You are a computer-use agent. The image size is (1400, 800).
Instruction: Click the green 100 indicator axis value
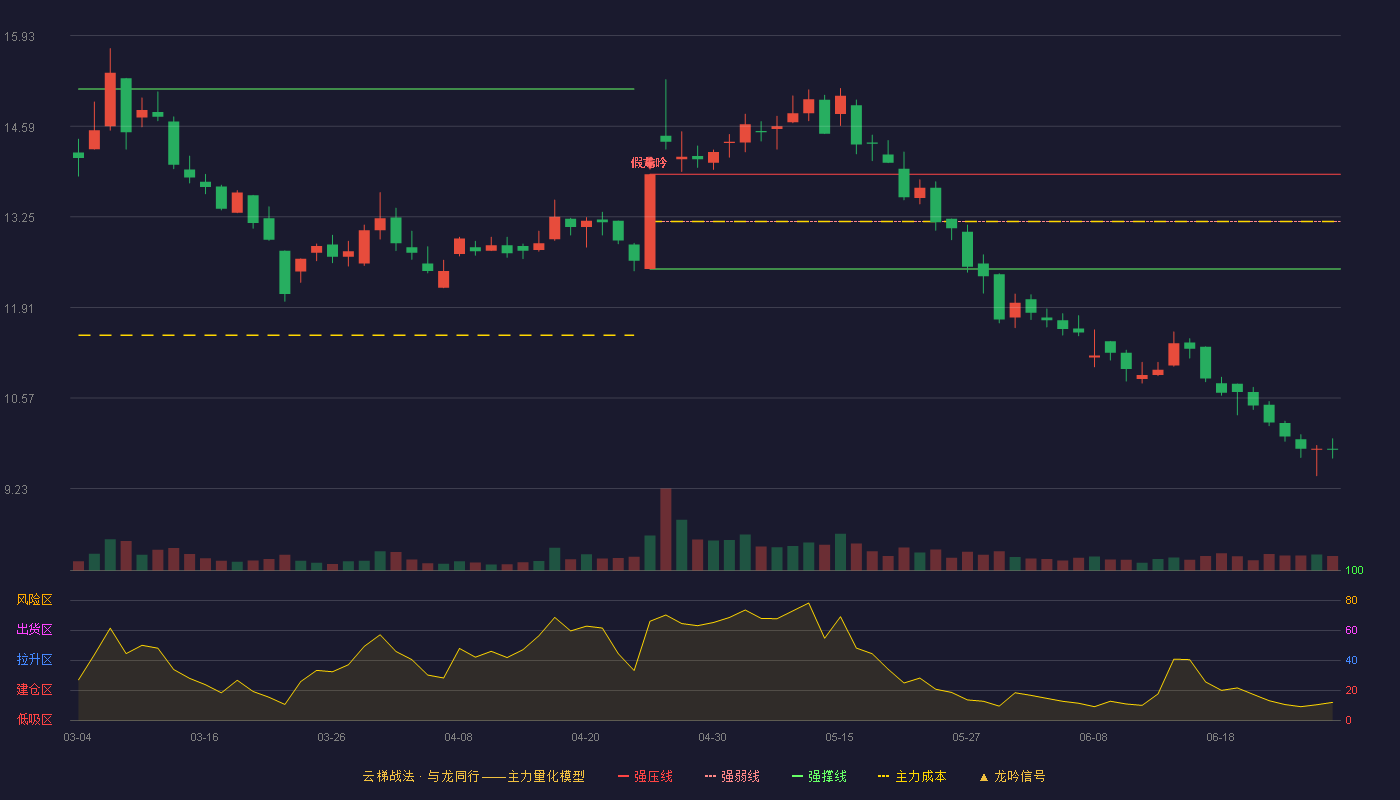(1354, 571)
